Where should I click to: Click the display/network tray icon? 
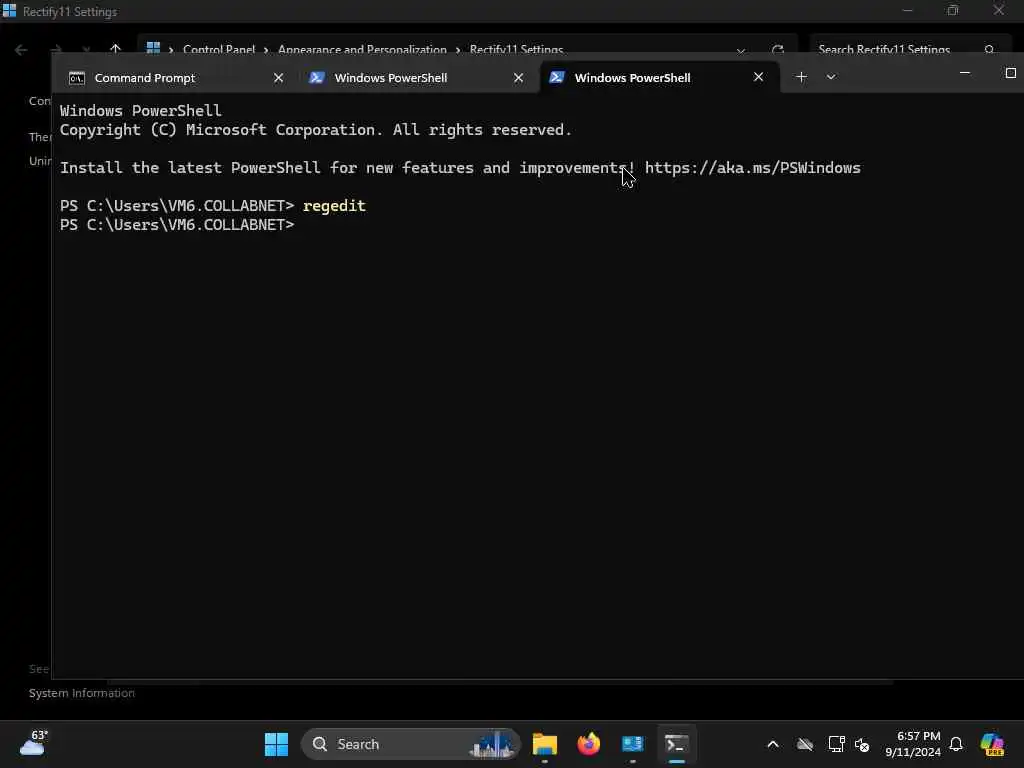(836, 744)
